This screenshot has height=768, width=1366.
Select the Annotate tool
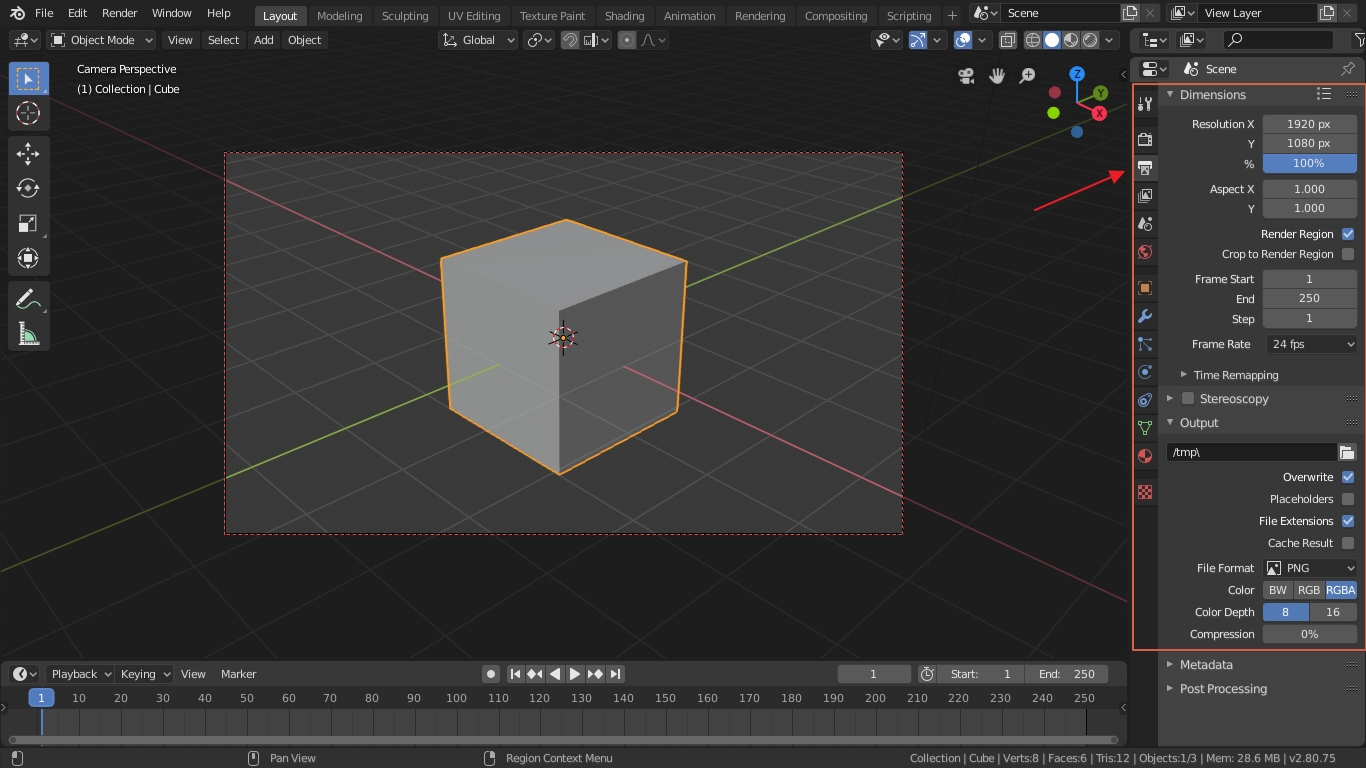[28, 297]
